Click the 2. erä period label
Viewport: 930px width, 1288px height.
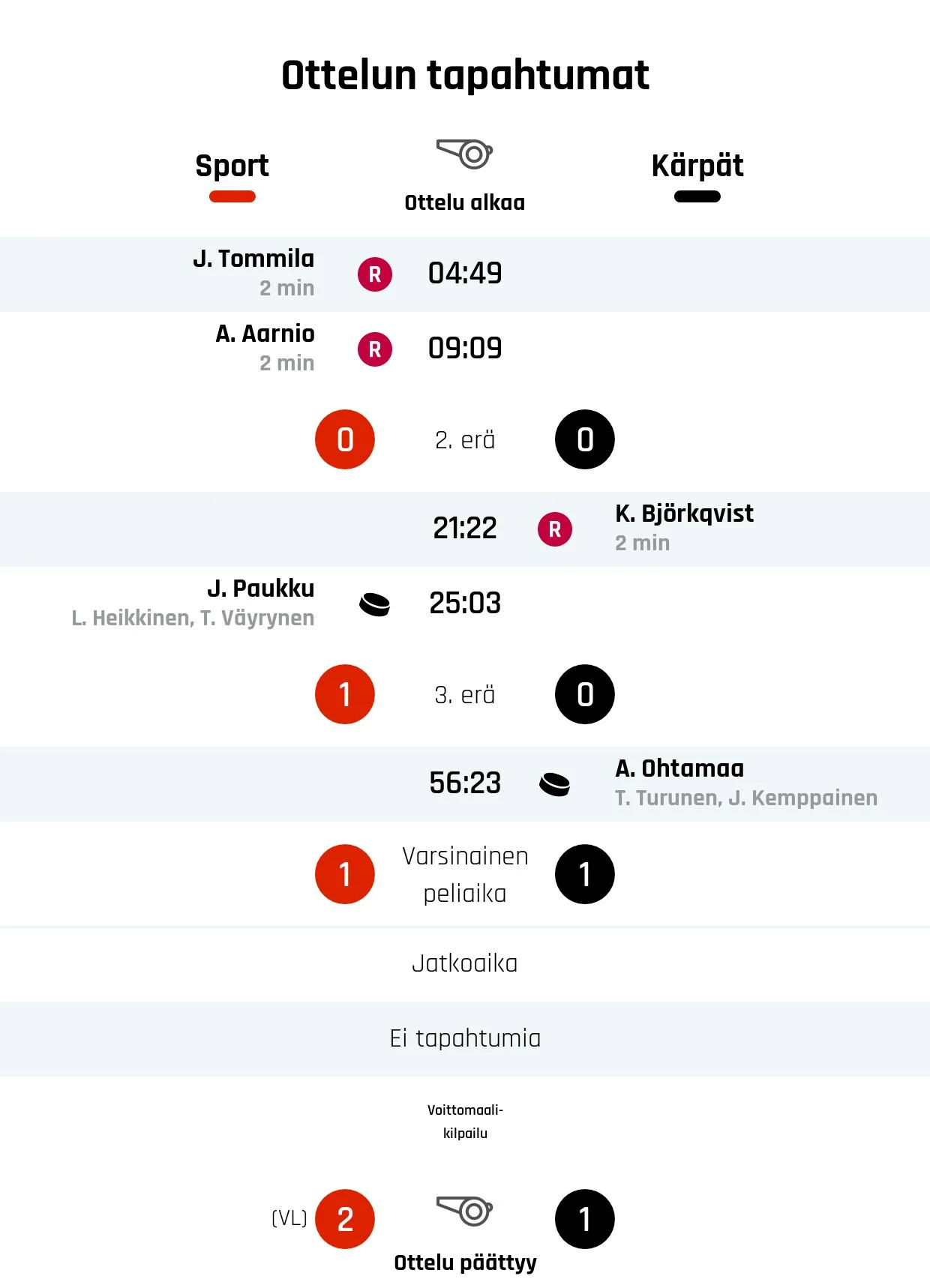pos(465,440)
